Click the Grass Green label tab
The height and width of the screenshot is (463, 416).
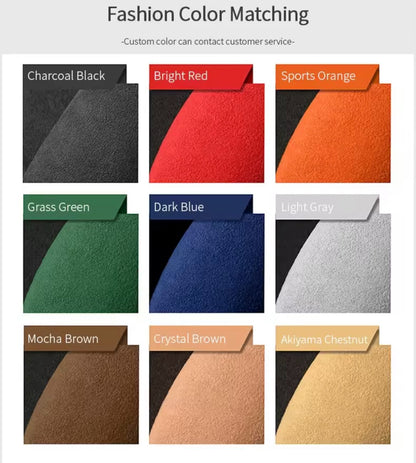pyautogui.click(x=75, y=207)
